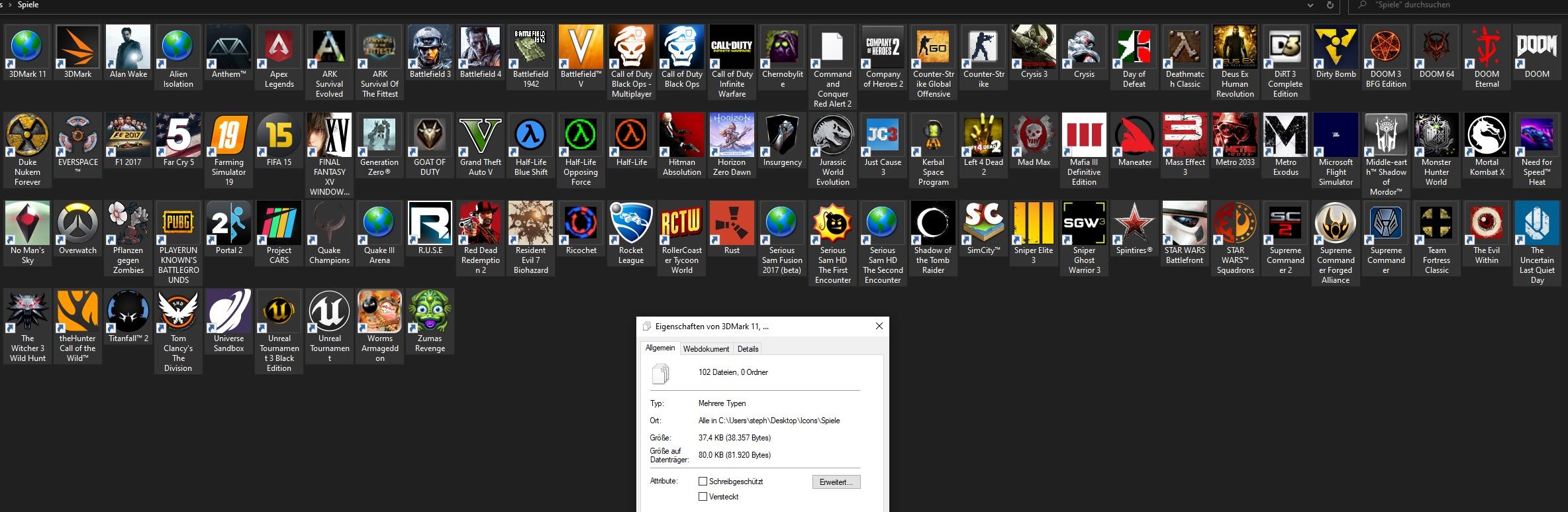Screen dimensions: 1568x512
Task: Click the Erweitert... button
Action: point(836,482)
